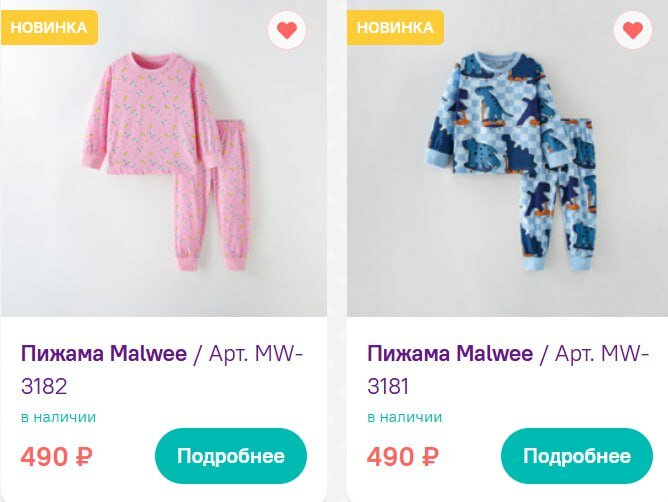Open the Пижама Malwee title on the pink card
This screenshot has width=668, height=502.
104,354
